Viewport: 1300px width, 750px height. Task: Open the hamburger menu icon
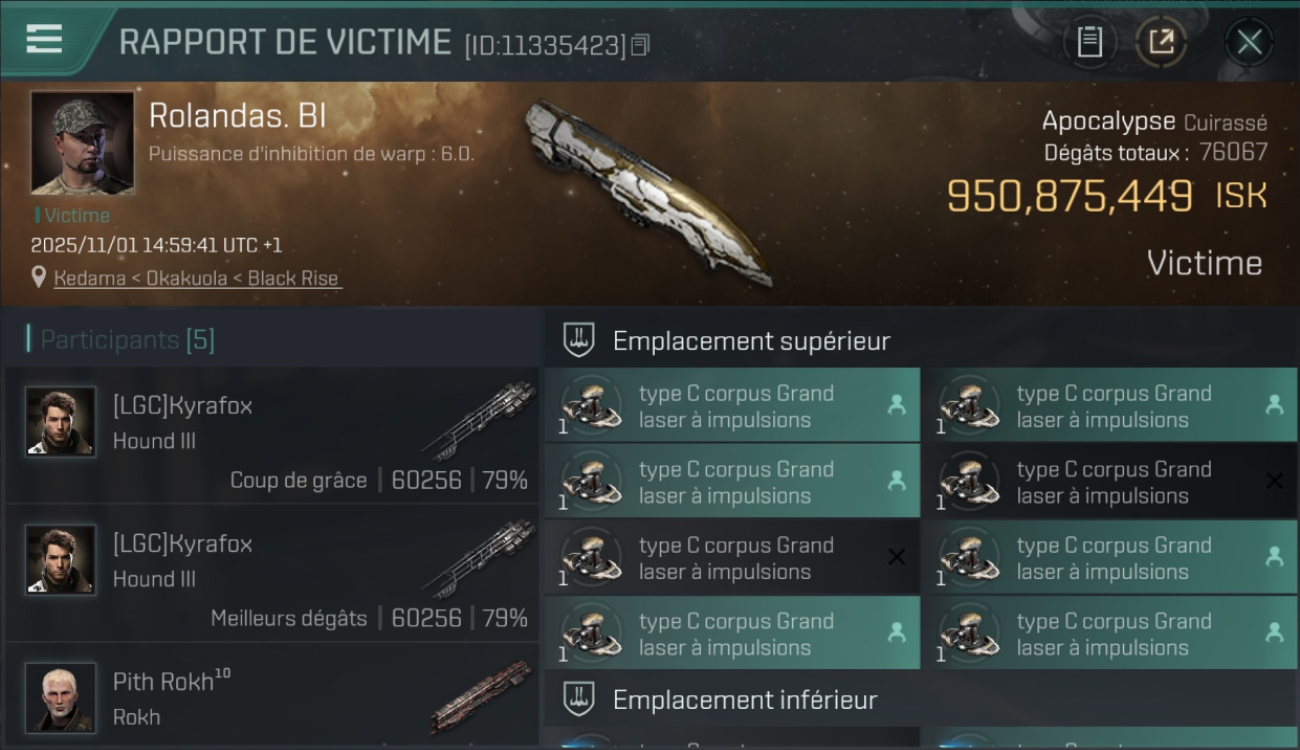[44, 39]
